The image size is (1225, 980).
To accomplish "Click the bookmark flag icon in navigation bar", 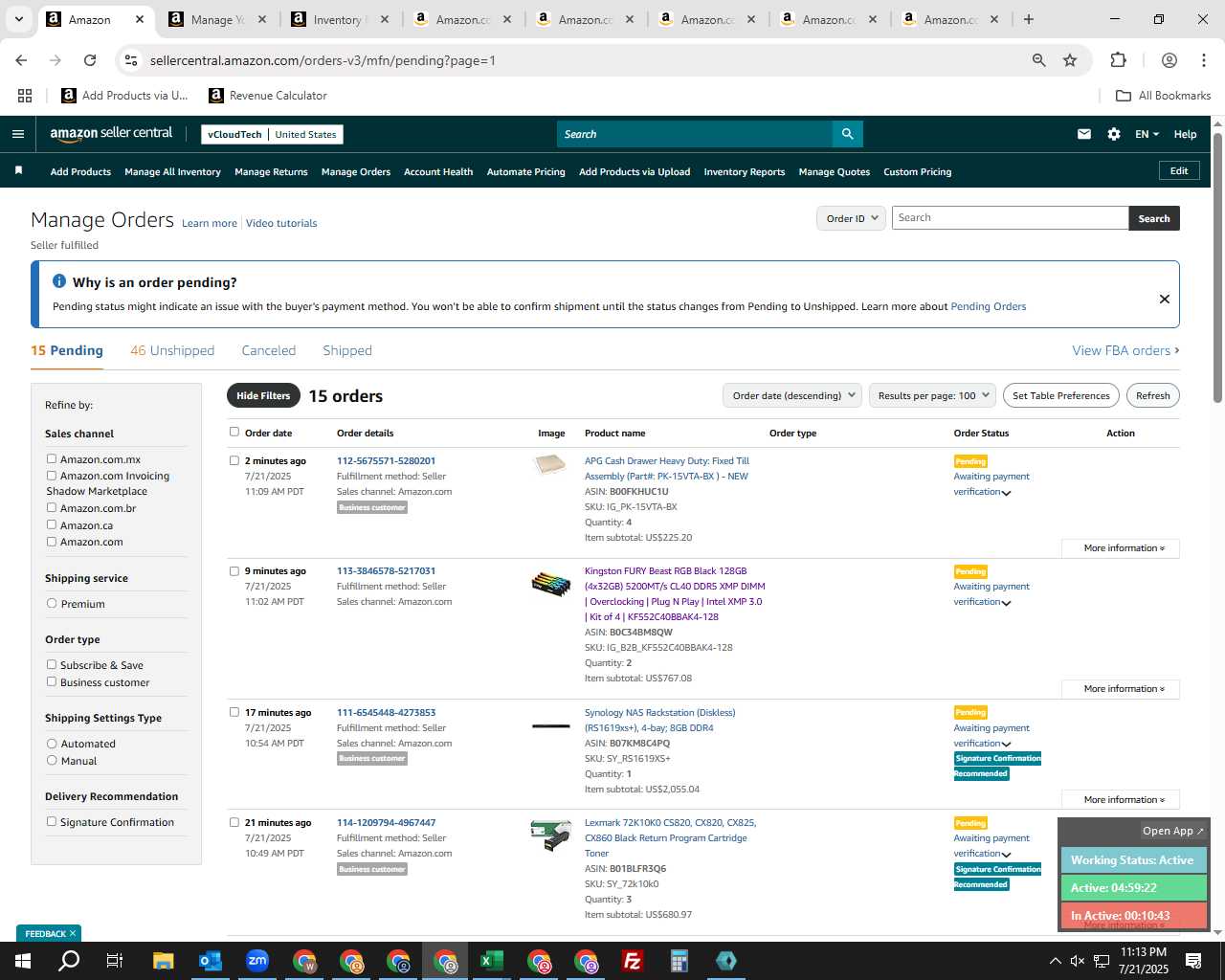I will click(x=18, y=171).
